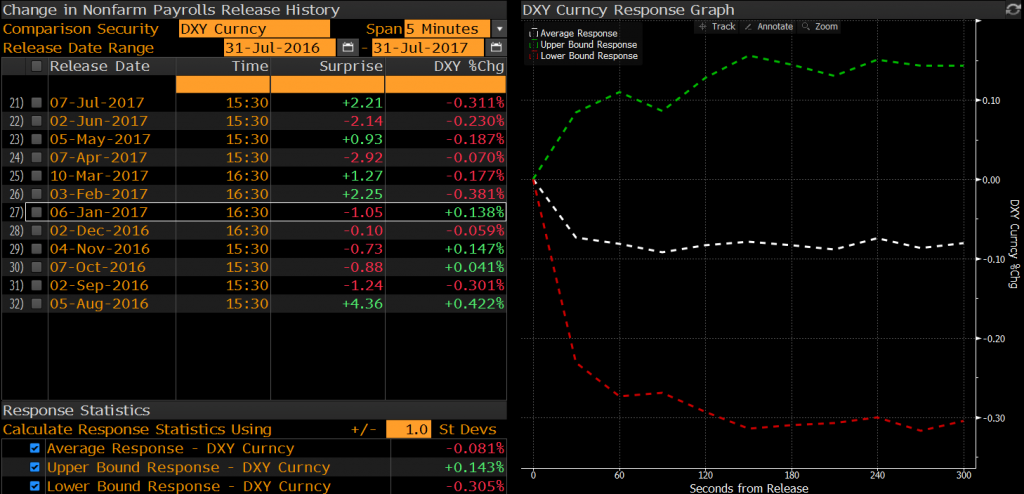Viewport: 1024px width, 494px height.
Task: Sort by Time column header
Action: (x=250, y=66)
